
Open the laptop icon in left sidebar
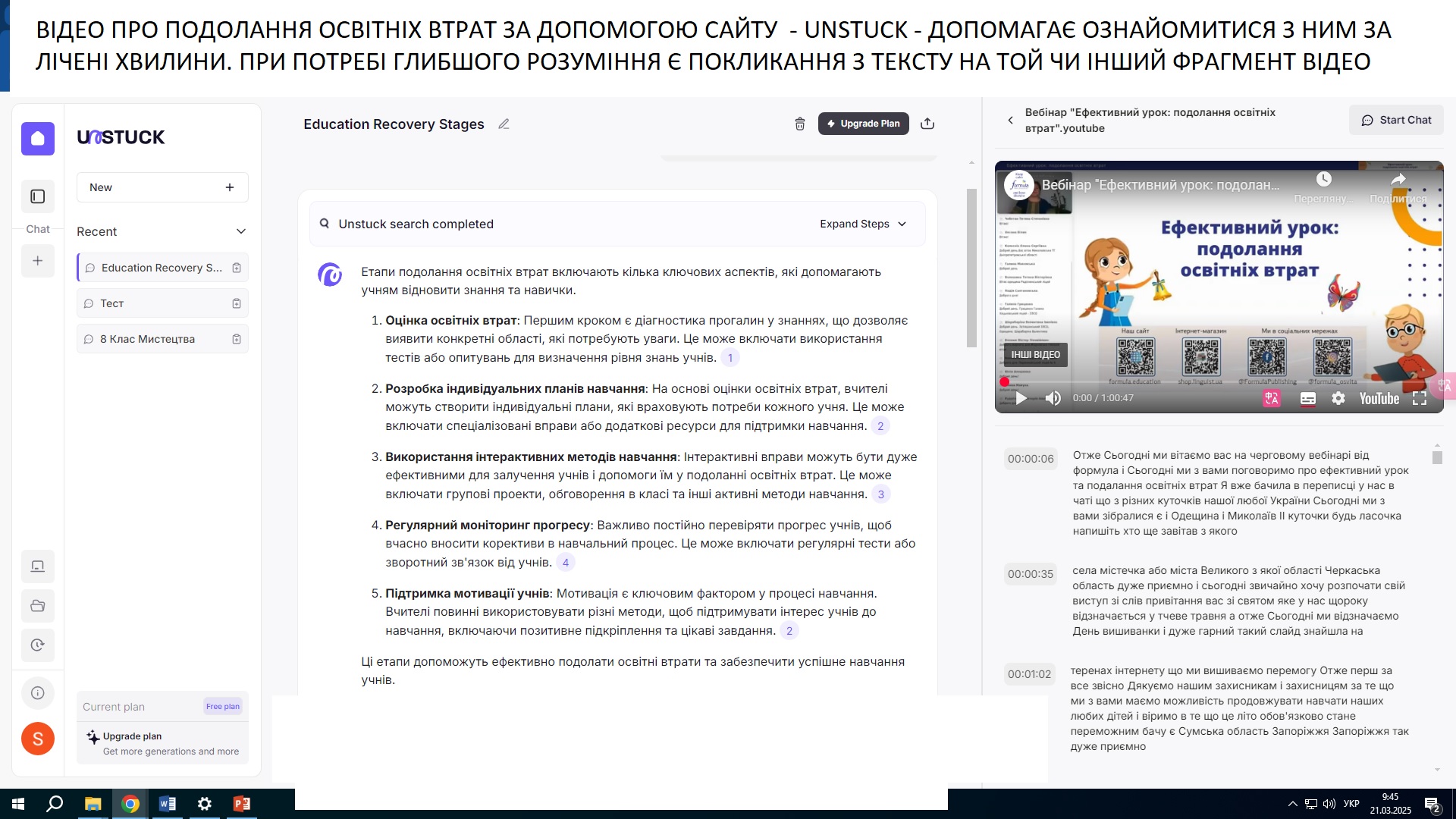click(x=38, y=566)
